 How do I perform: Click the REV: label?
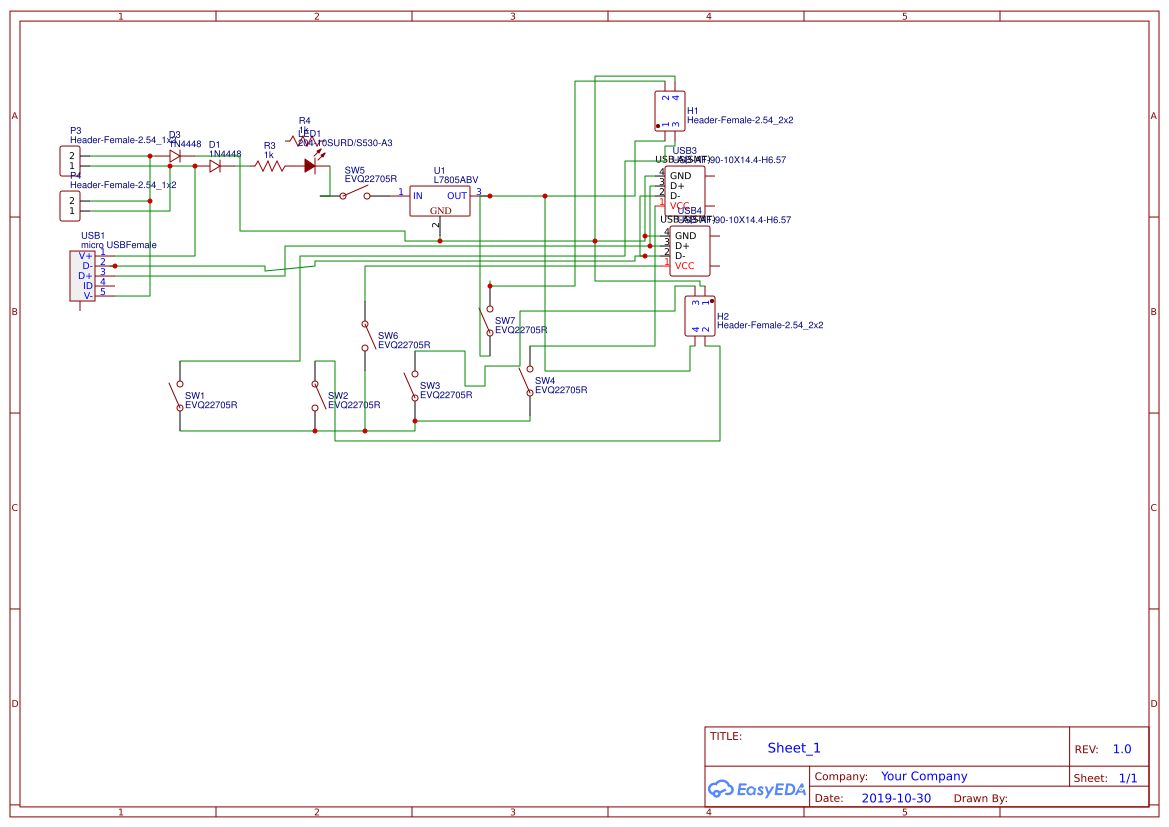coord(1086,749)
